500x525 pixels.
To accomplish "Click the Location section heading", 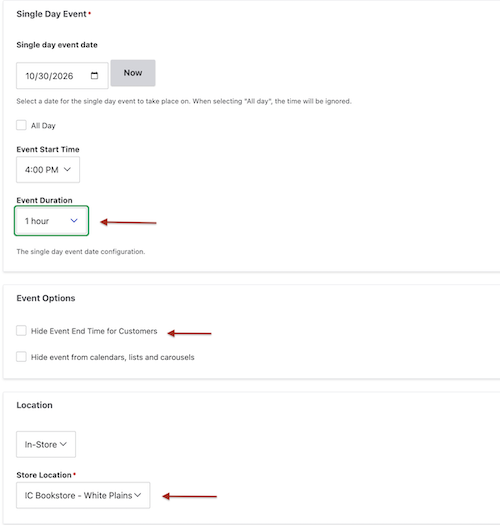I will coord(34,405).
